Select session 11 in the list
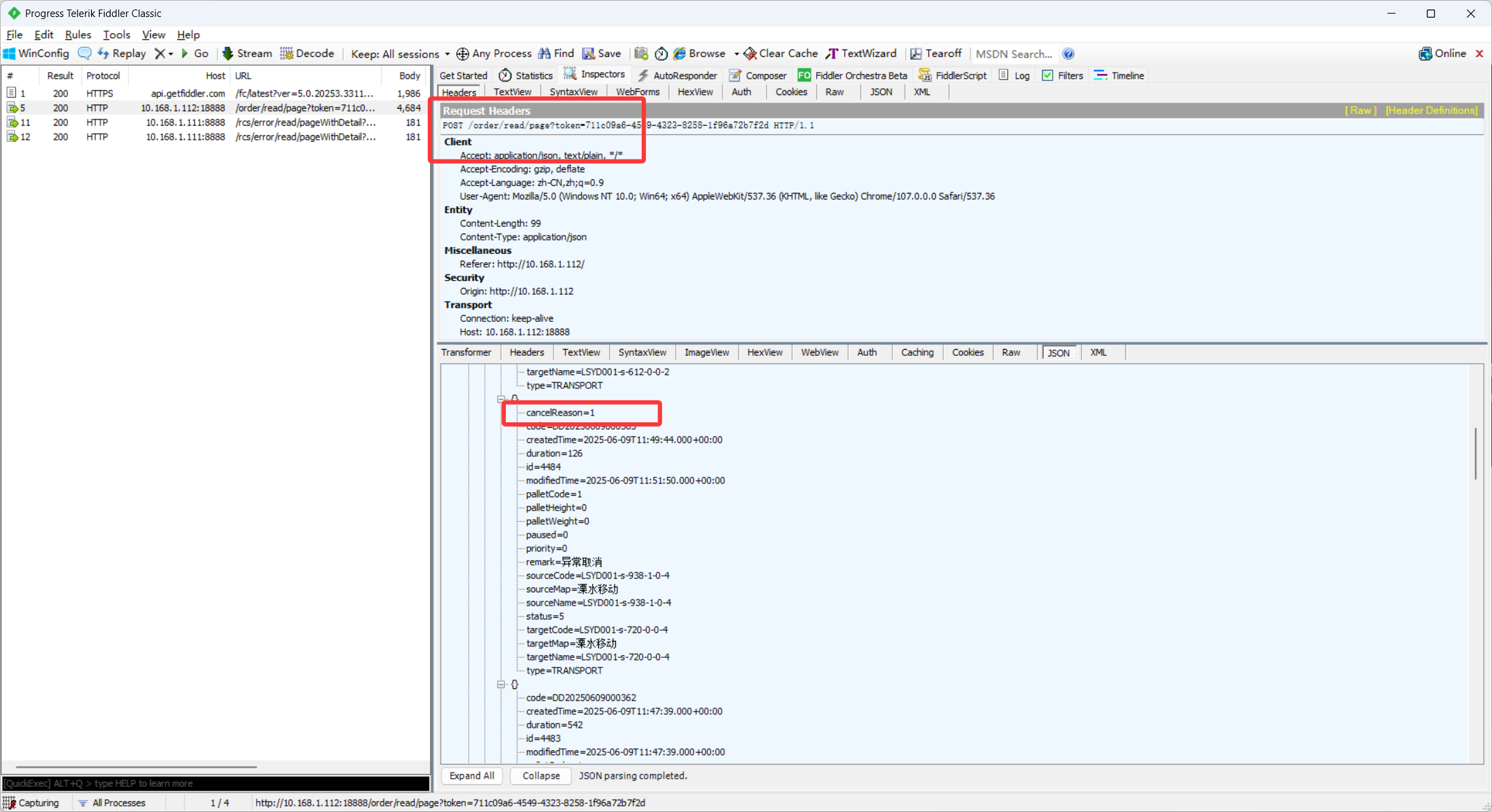Image resolution: width=1492 pixels, height=812 pixels. click(x=215, y=122)
